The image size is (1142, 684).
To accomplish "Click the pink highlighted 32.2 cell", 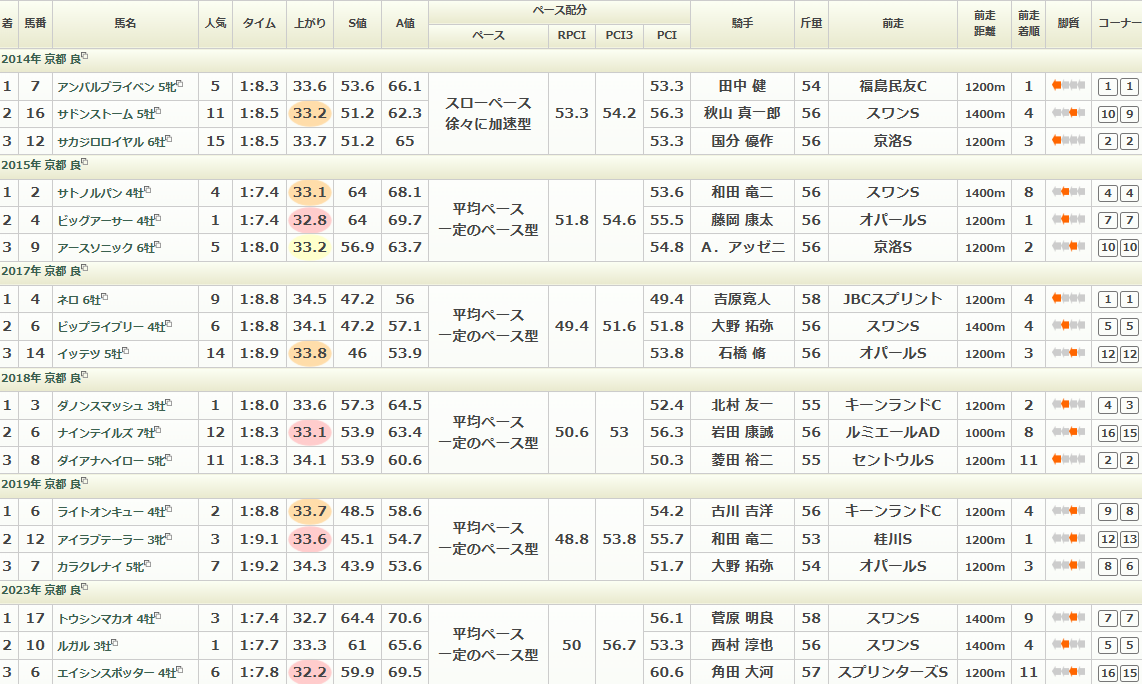I will point(310,672).
